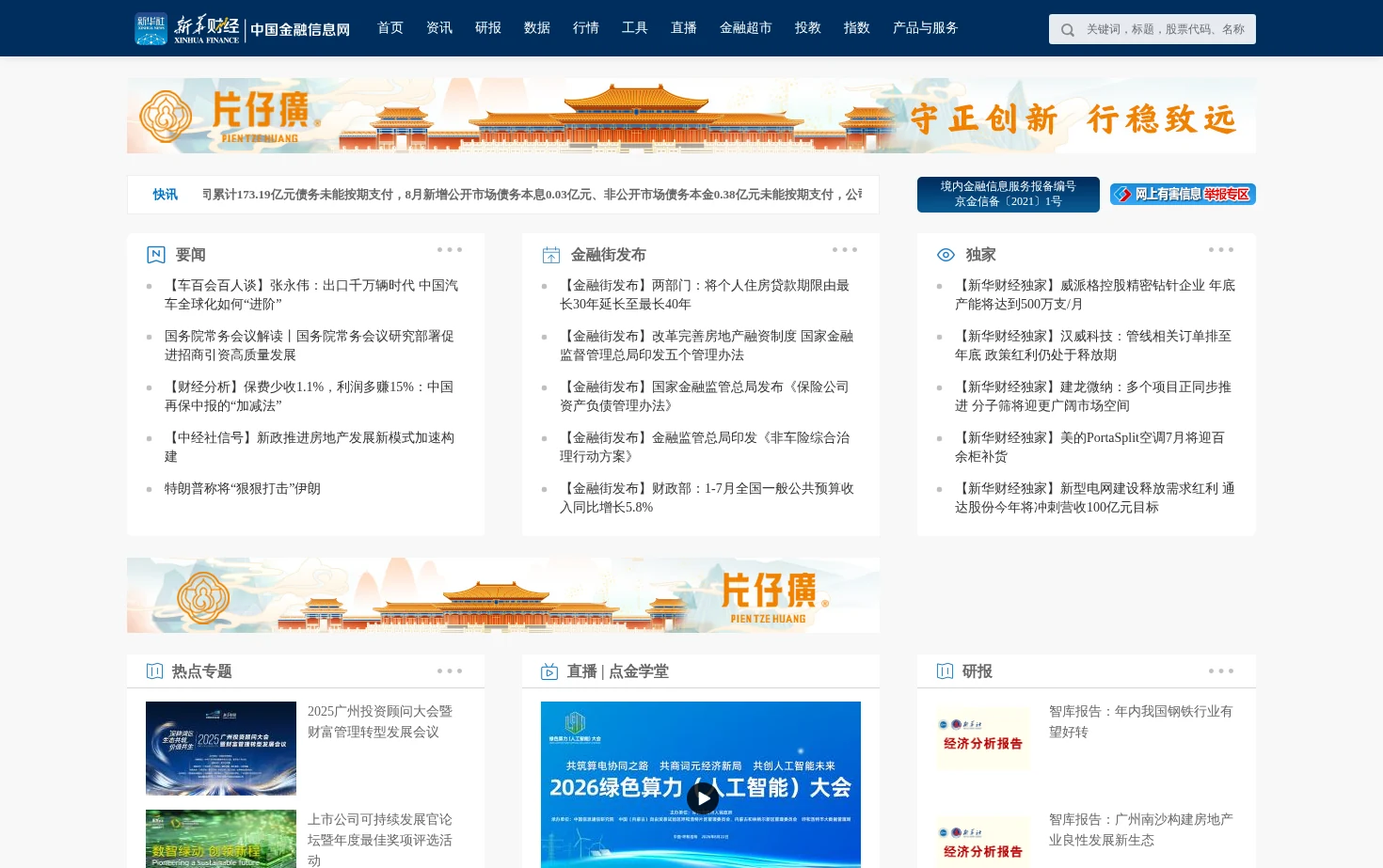Open more options in 独家 panel
Screen dimensions: 1383x868
pyautogui.click(x=1221, y=250)
